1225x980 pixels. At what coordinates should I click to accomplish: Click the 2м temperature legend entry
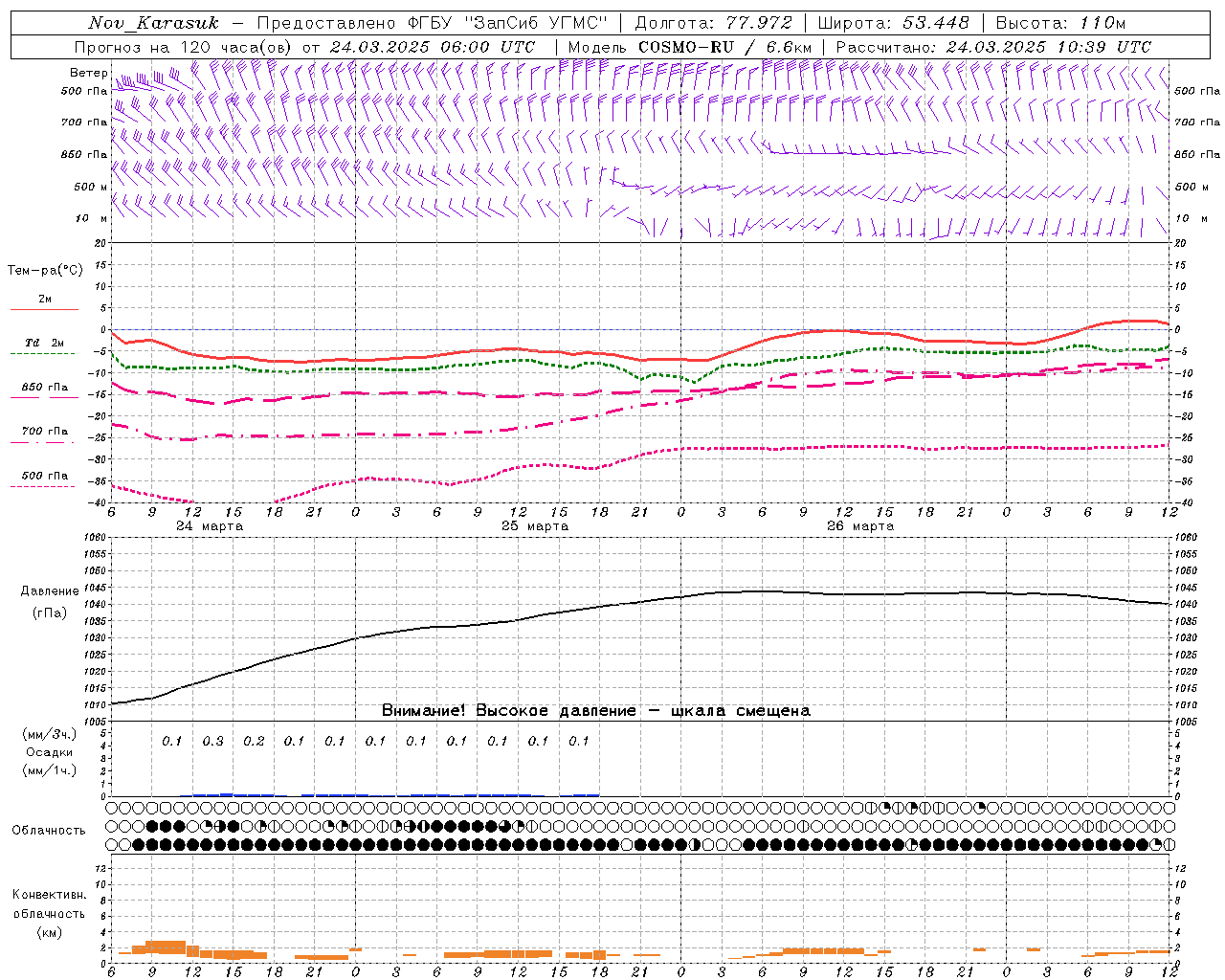click(x=44, y=300)
